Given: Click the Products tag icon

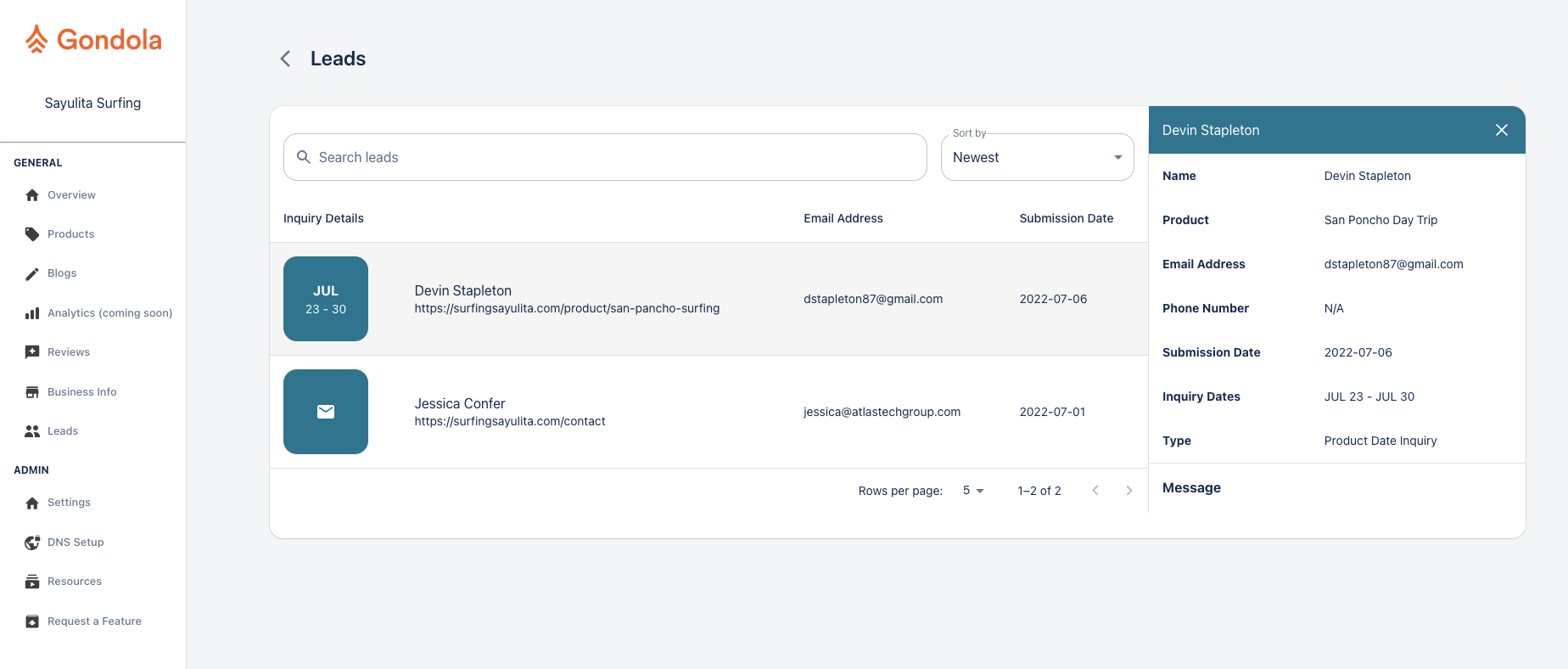Looking at the screenshot, I should point(32,234).
